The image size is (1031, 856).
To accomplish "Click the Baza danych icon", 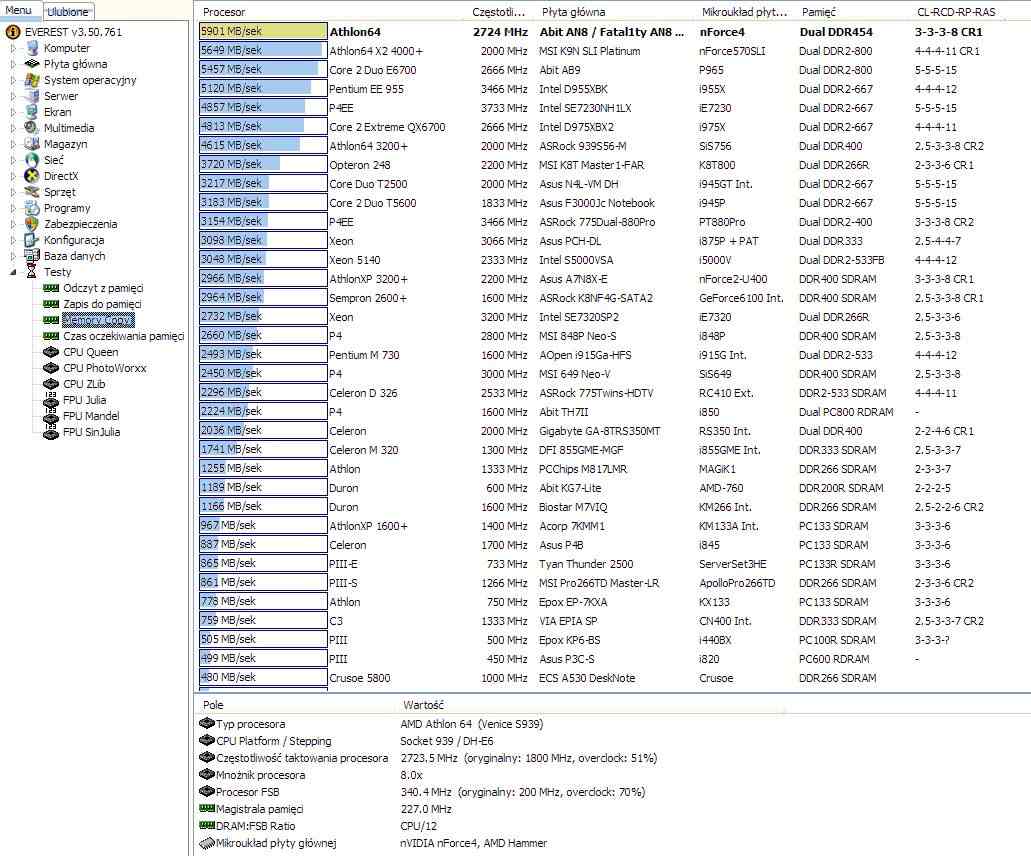I will pyautogui.click(x=32, y=256).
